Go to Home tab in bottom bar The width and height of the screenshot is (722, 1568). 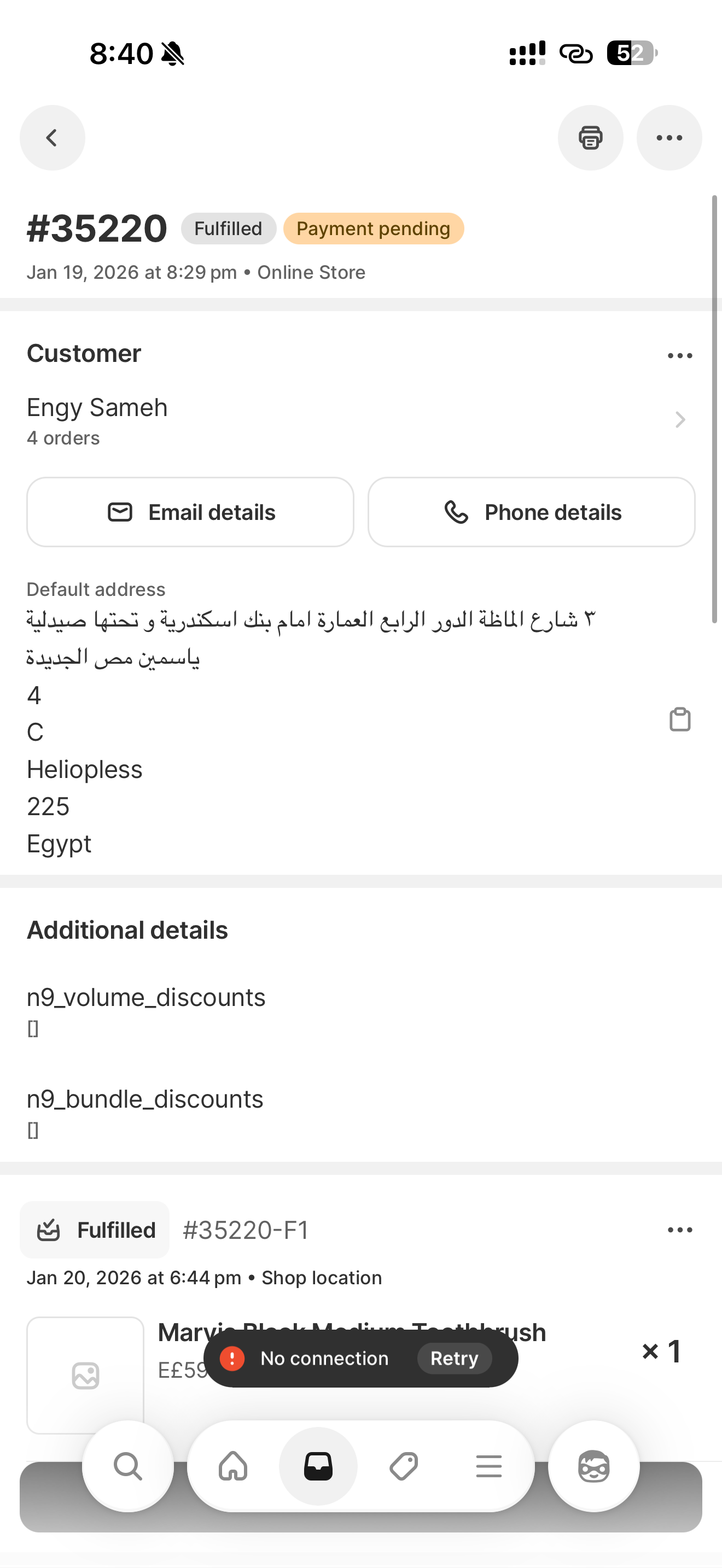pos(233,1466)
